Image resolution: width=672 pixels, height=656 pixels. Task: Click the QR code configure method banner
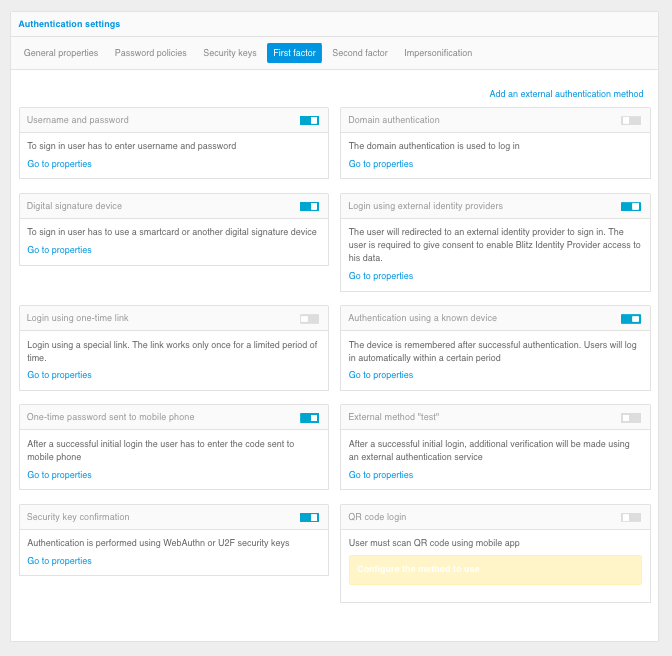(495, 569)
